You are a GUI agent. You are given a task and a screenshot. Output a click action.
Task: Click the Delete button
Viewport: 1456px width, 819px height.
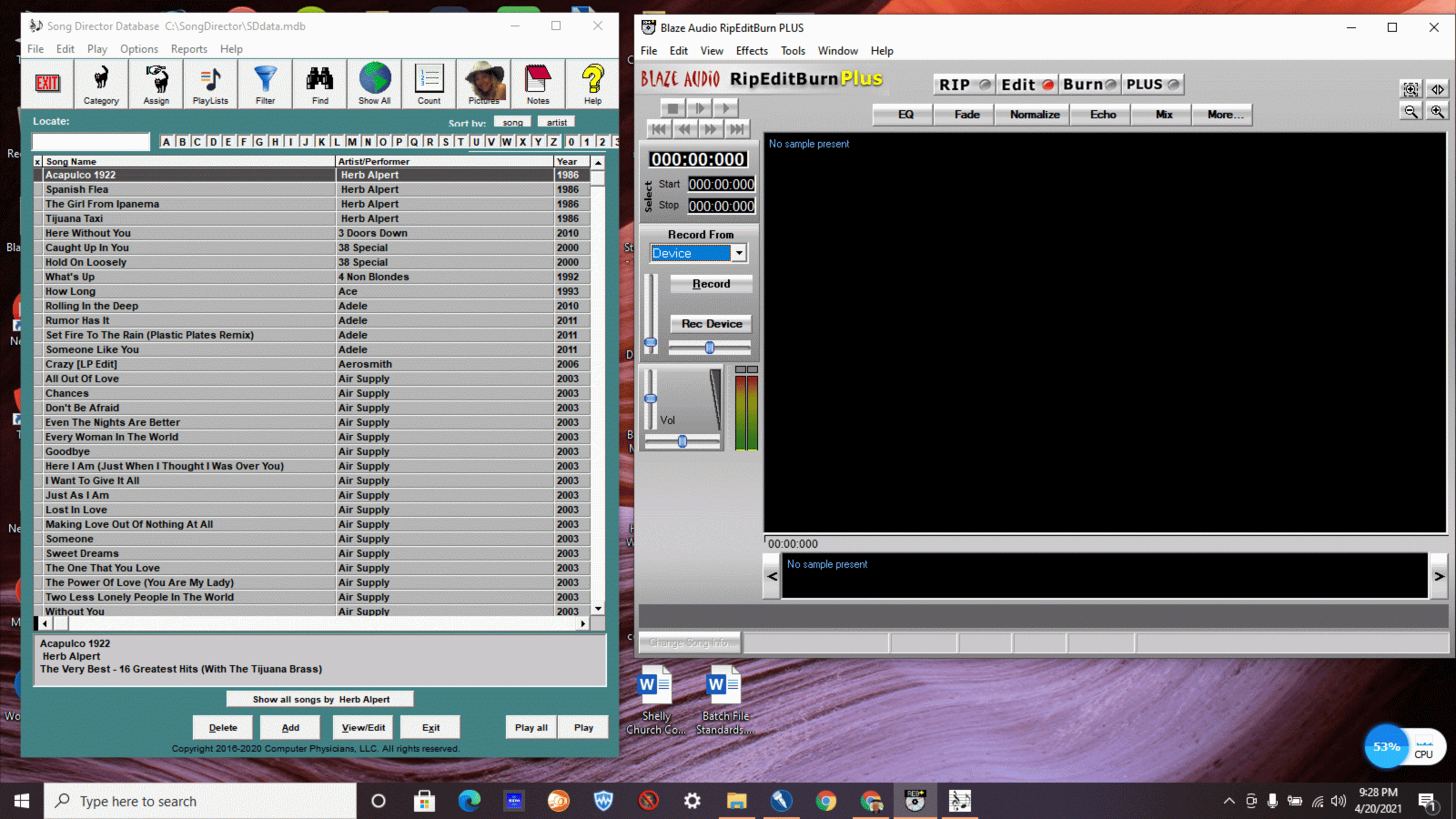tap(223, 727)
